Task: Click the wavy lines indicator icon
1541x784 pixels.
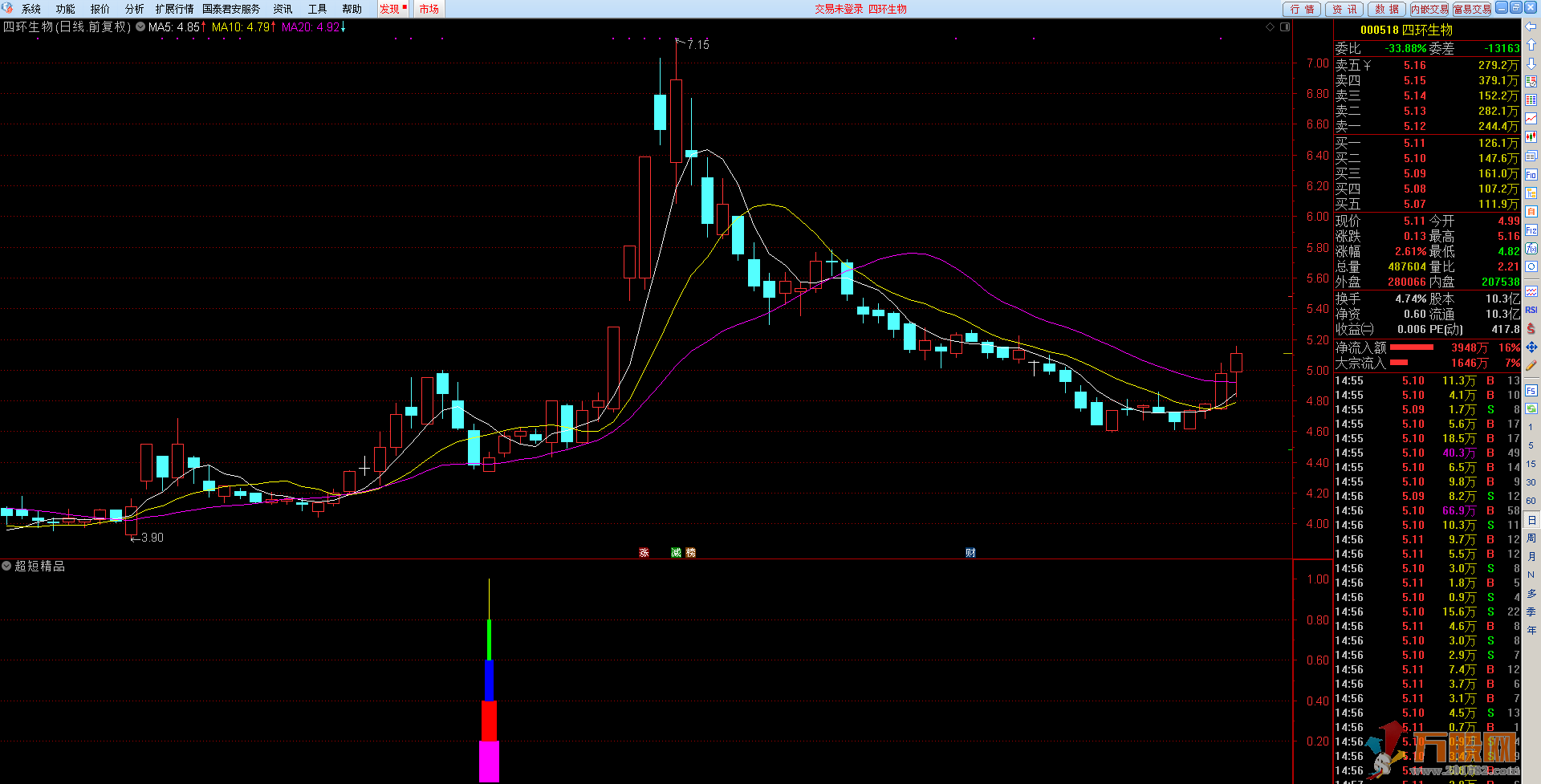Action: 1531,291
